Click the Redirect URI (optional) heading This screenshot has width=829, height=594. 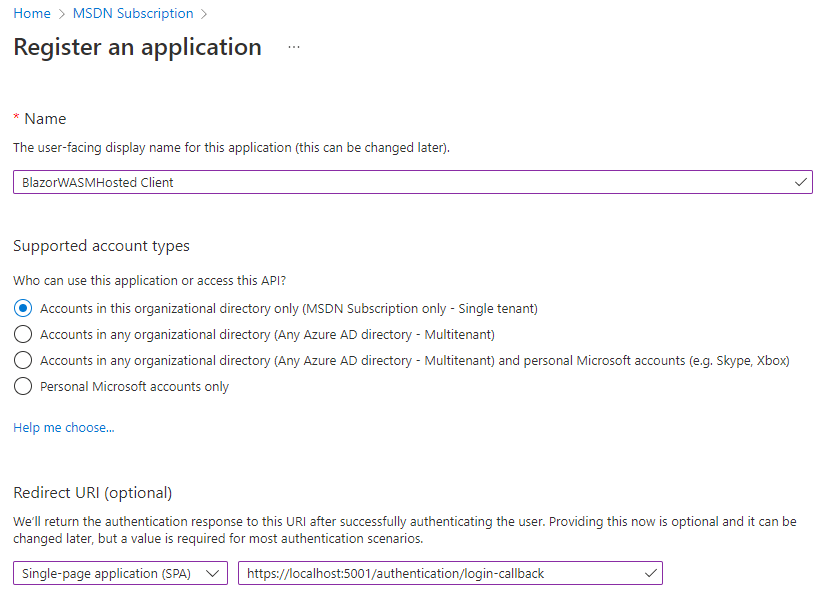click(x=93, y=493)
